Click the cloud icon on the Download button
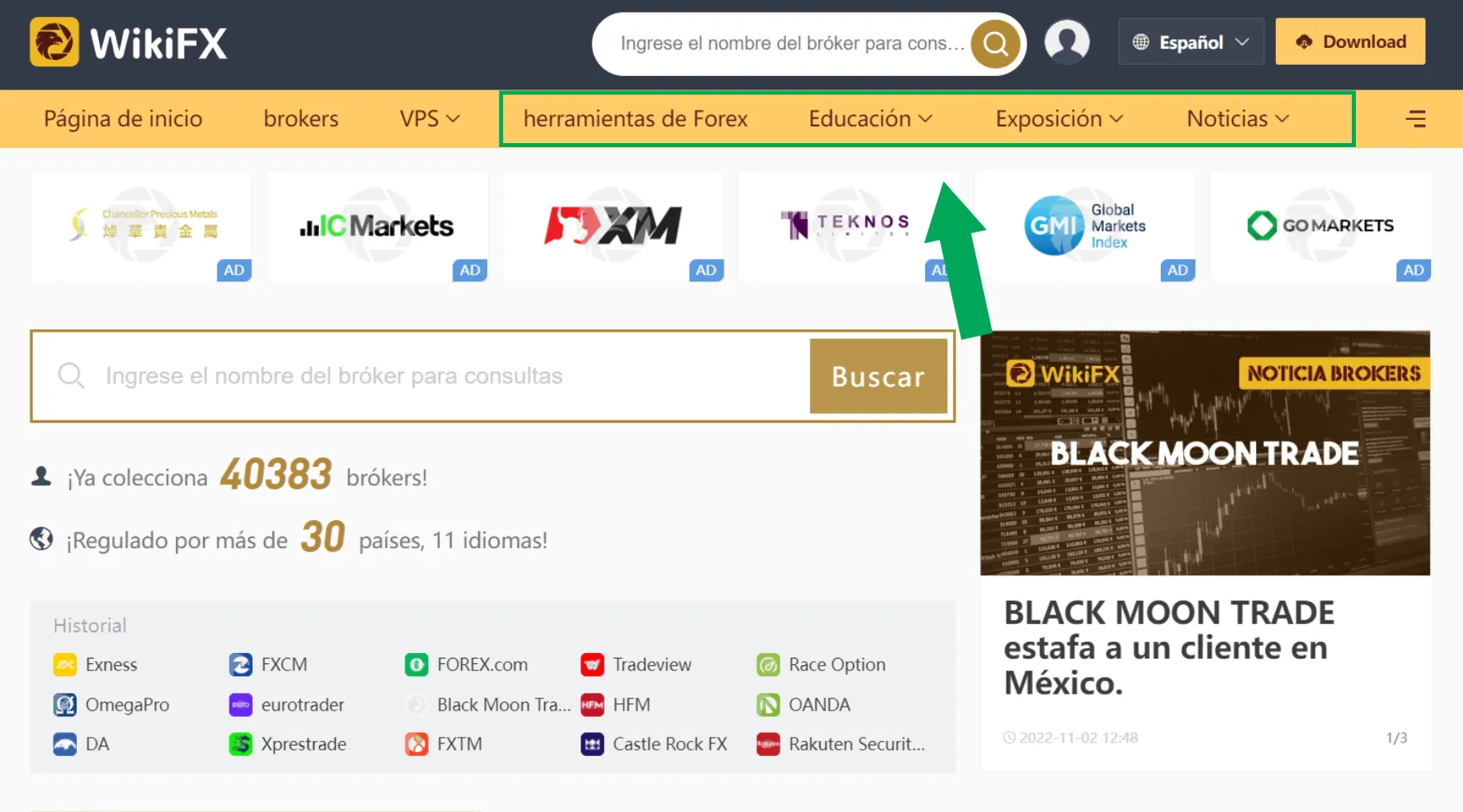 (x=1304, y=42)
